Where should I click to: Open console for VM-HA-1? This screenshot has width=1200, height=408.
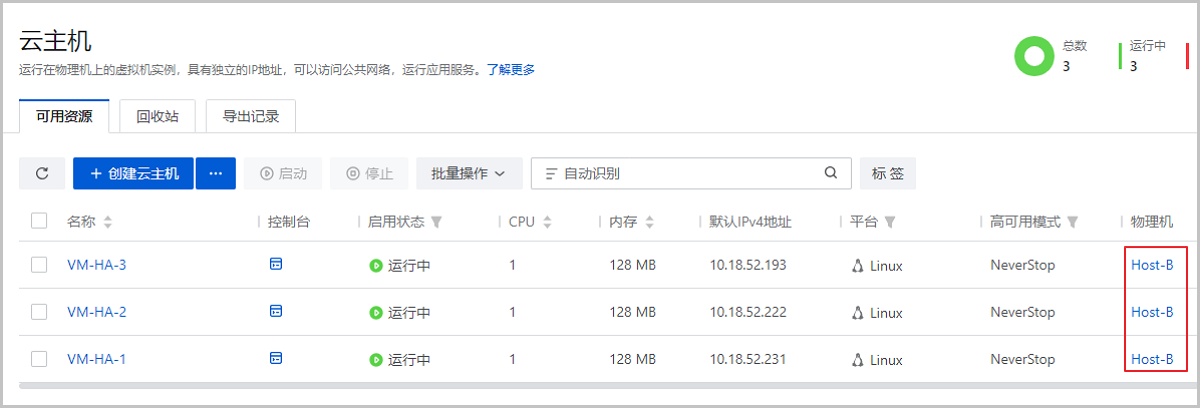point(276,358)
